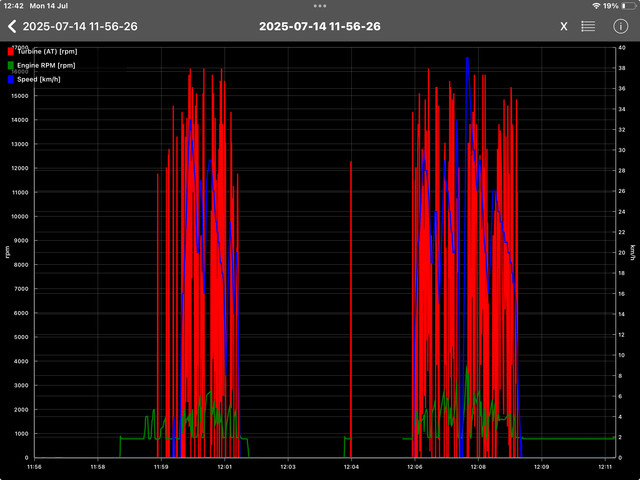Click the 5000 rpm axis label
Viewport: 640px width, 480px height.
coord(22,337)
